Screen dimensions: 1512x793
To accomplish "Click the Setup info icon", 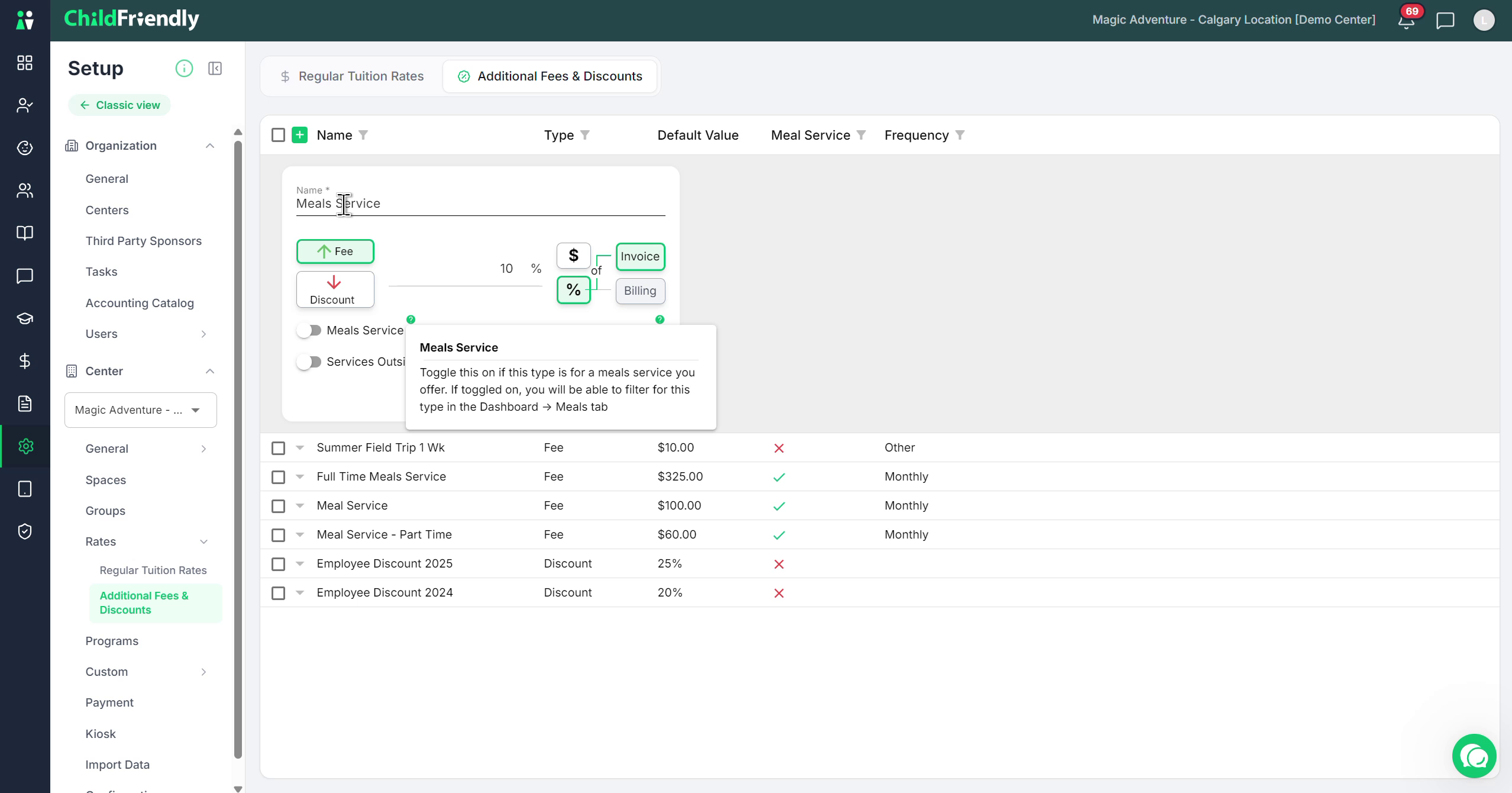I will tap(184, 69).
